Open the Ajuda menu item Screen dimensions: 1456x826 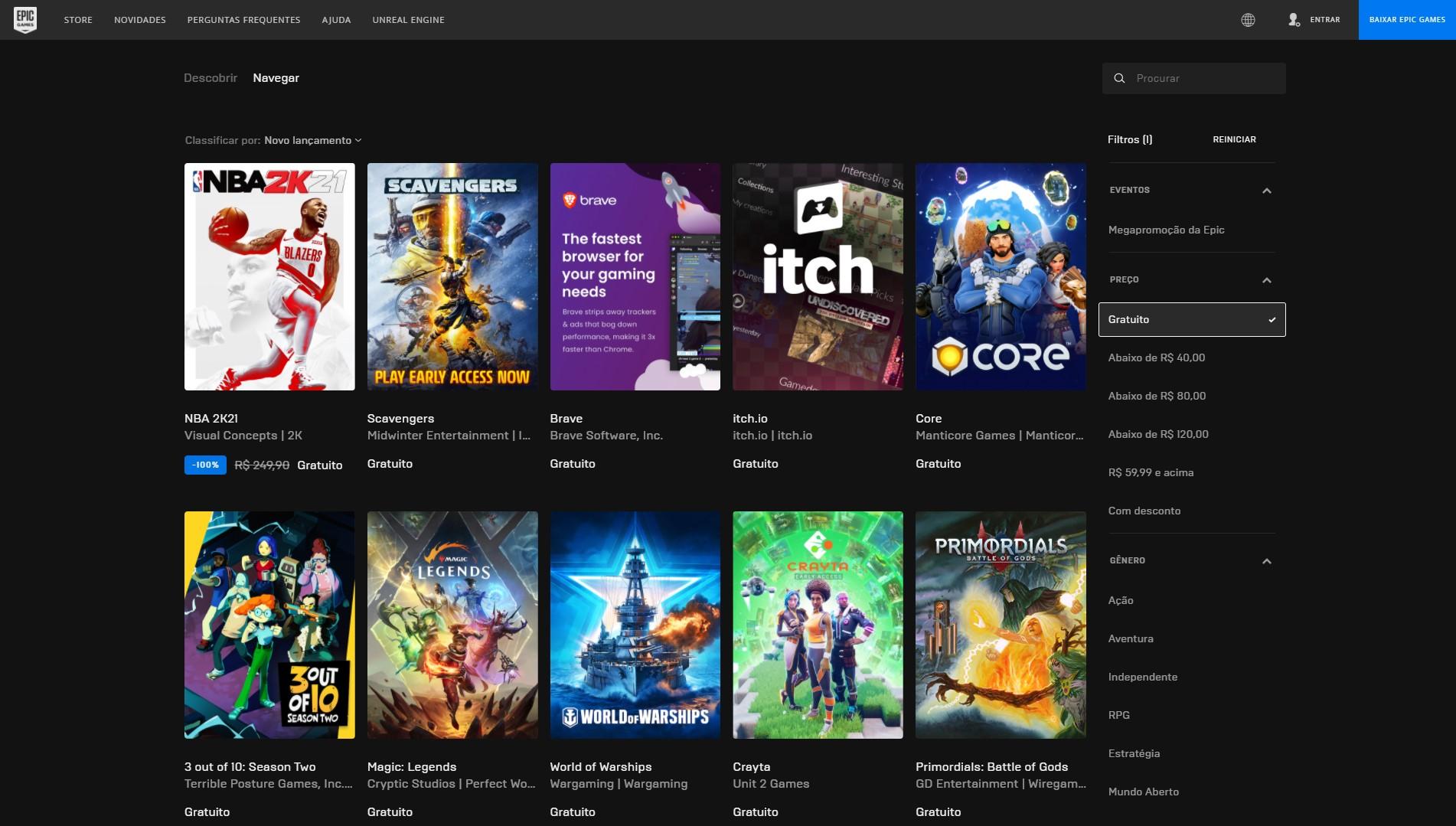(x=336, y=20)
